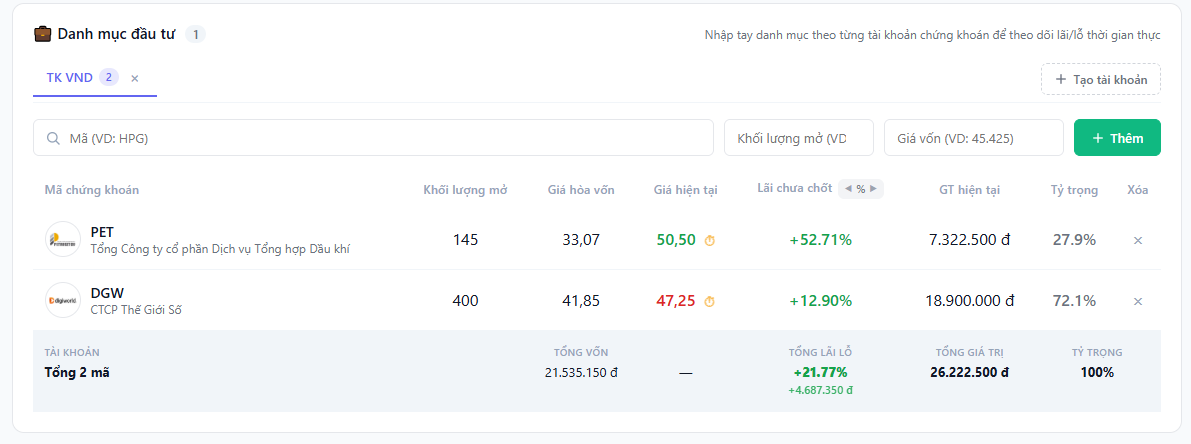Click the CTCP Thế Giới Số company name
The image size is (1191, 444).
click(136, 310)
